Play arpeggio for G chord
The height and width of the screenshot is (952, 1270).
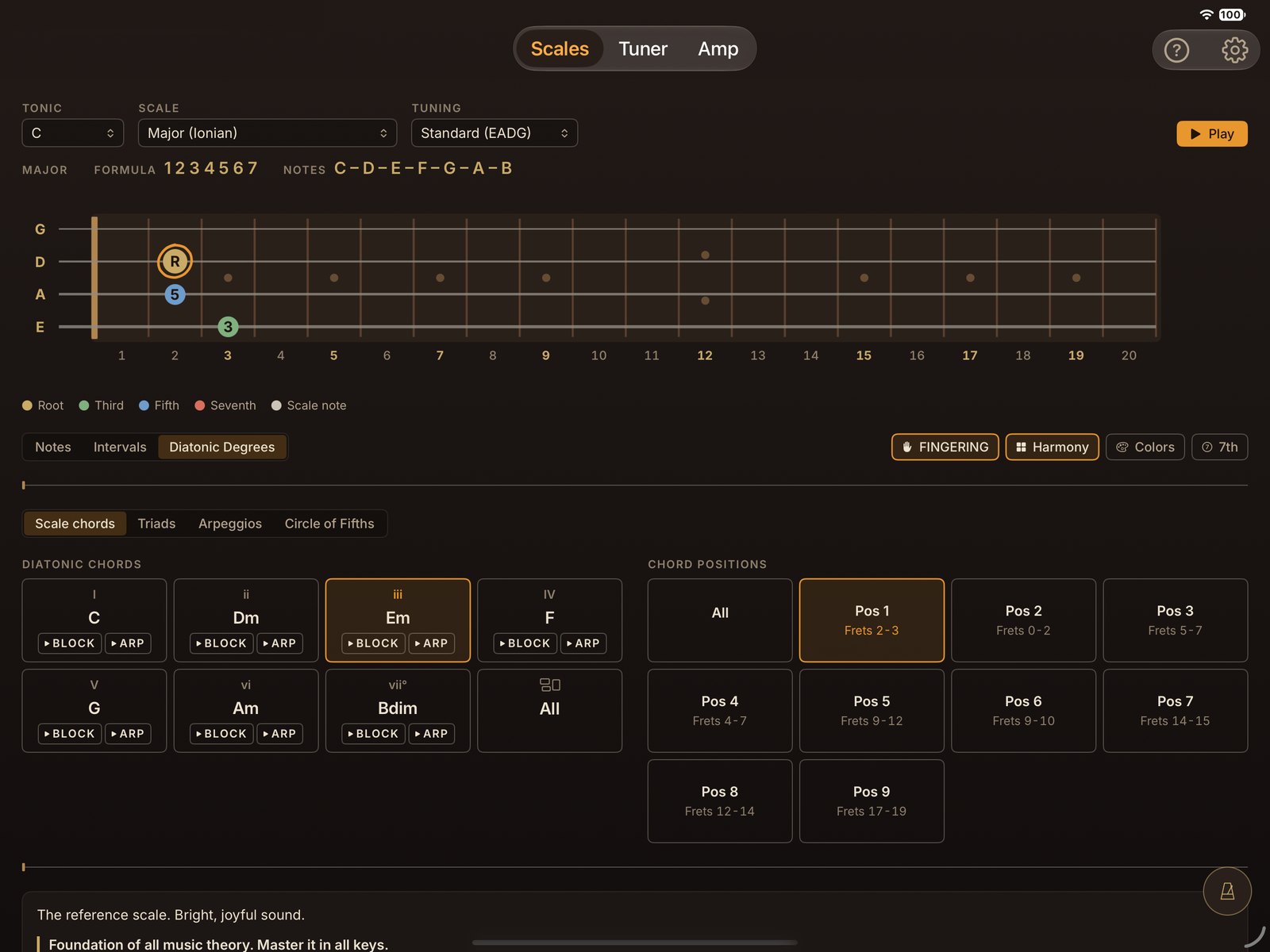(x=128, y=734)
